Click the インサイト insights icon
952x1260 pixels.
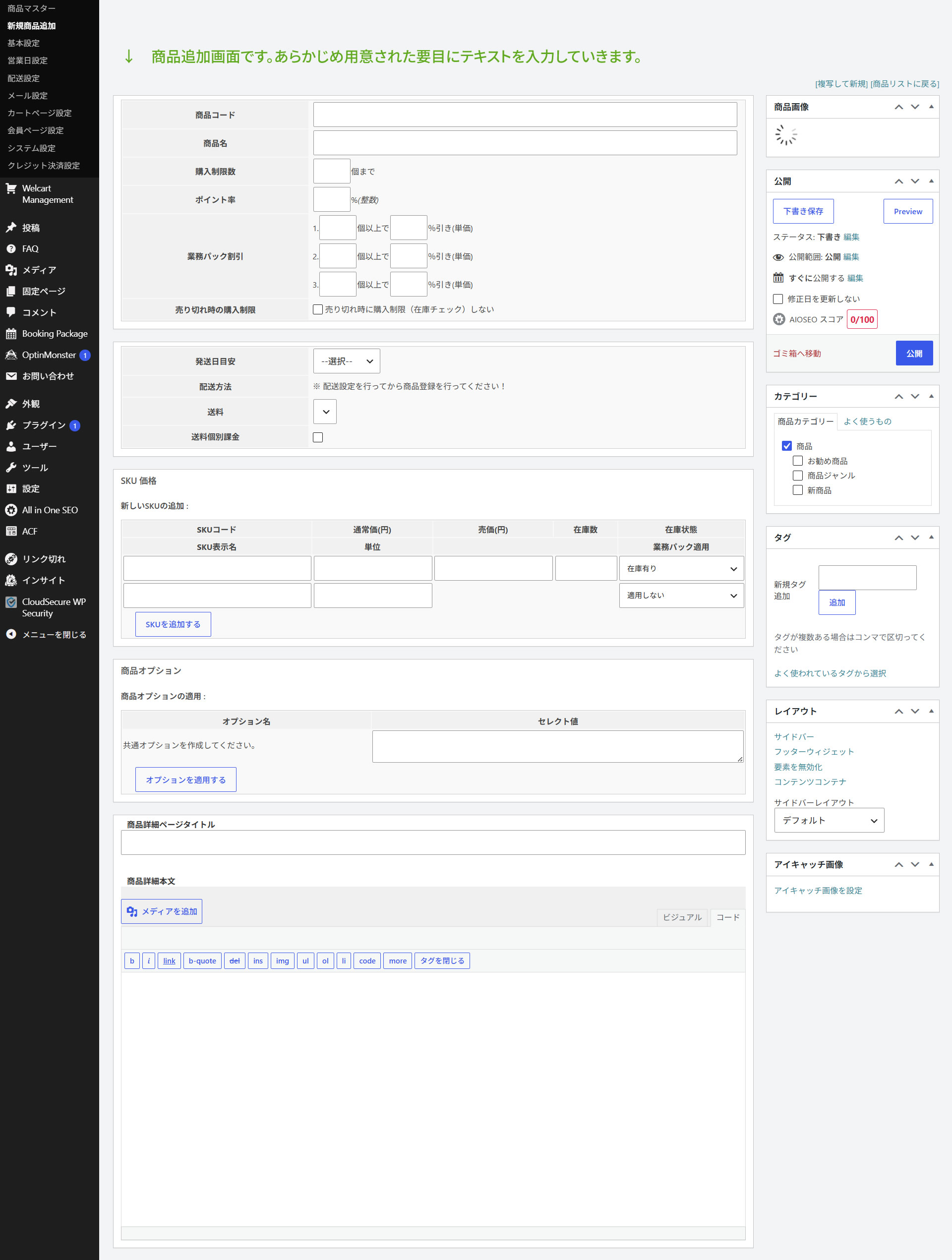coord(11,581)
